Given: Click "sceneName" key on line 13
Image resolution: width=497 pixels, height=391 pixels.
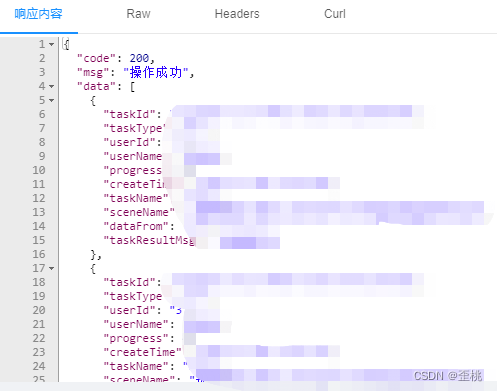Looking at the screenshot, I should pos(139,212).
